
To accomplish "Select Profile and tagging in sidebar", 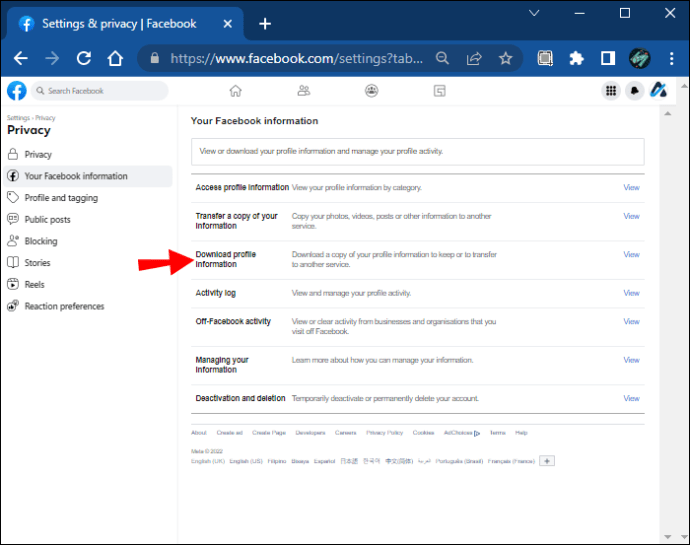I will (61, 198).
